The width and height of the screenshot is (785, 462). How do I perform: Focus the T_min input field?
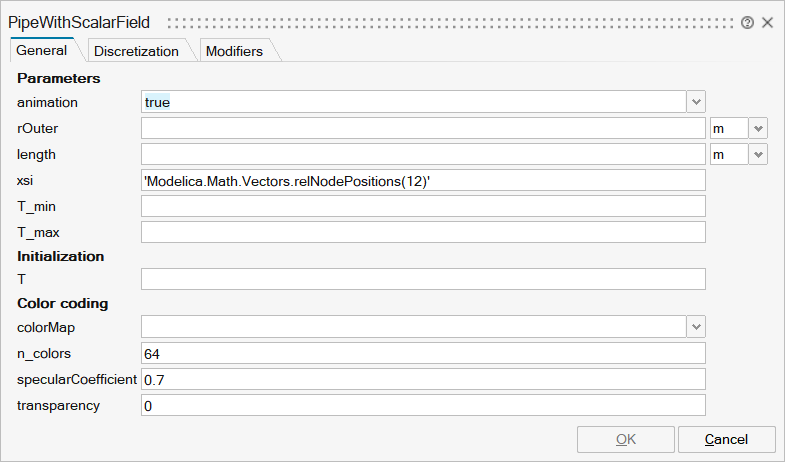pos(423,206)
